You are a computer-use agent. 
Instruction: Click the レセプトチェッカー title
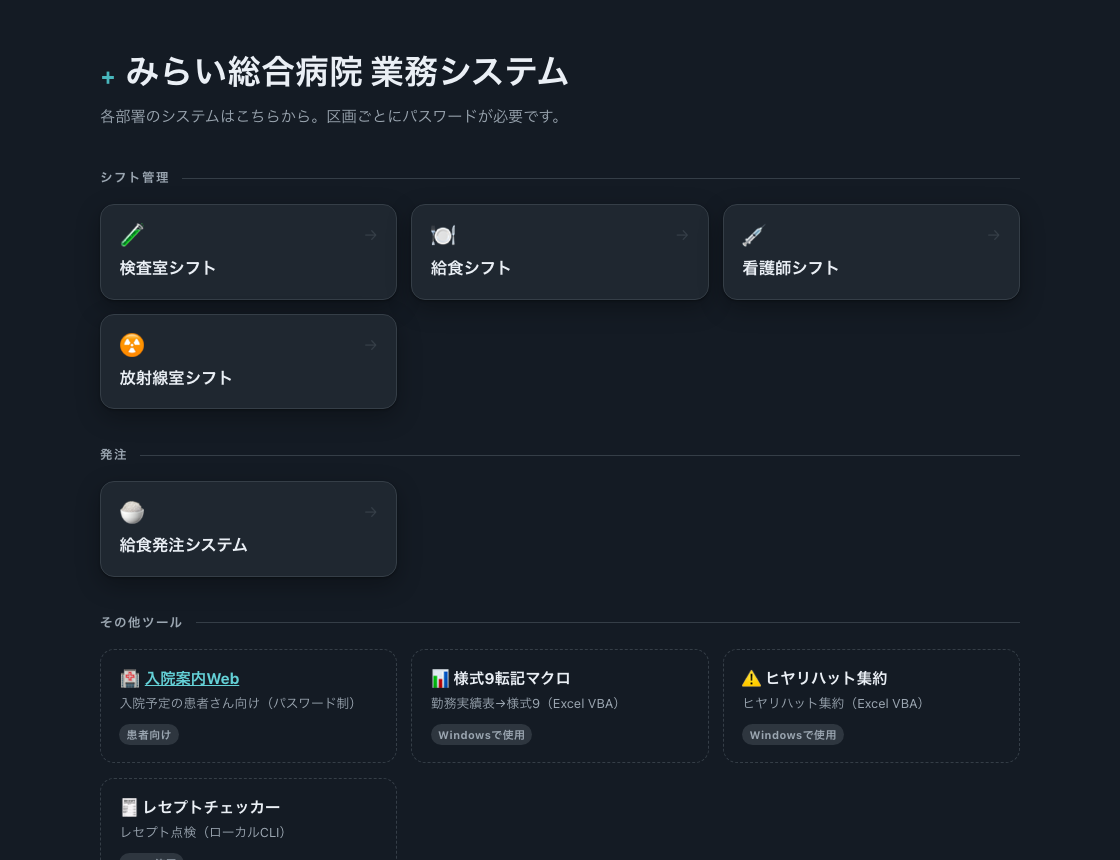pyautogui.click(x=211, y=807)
